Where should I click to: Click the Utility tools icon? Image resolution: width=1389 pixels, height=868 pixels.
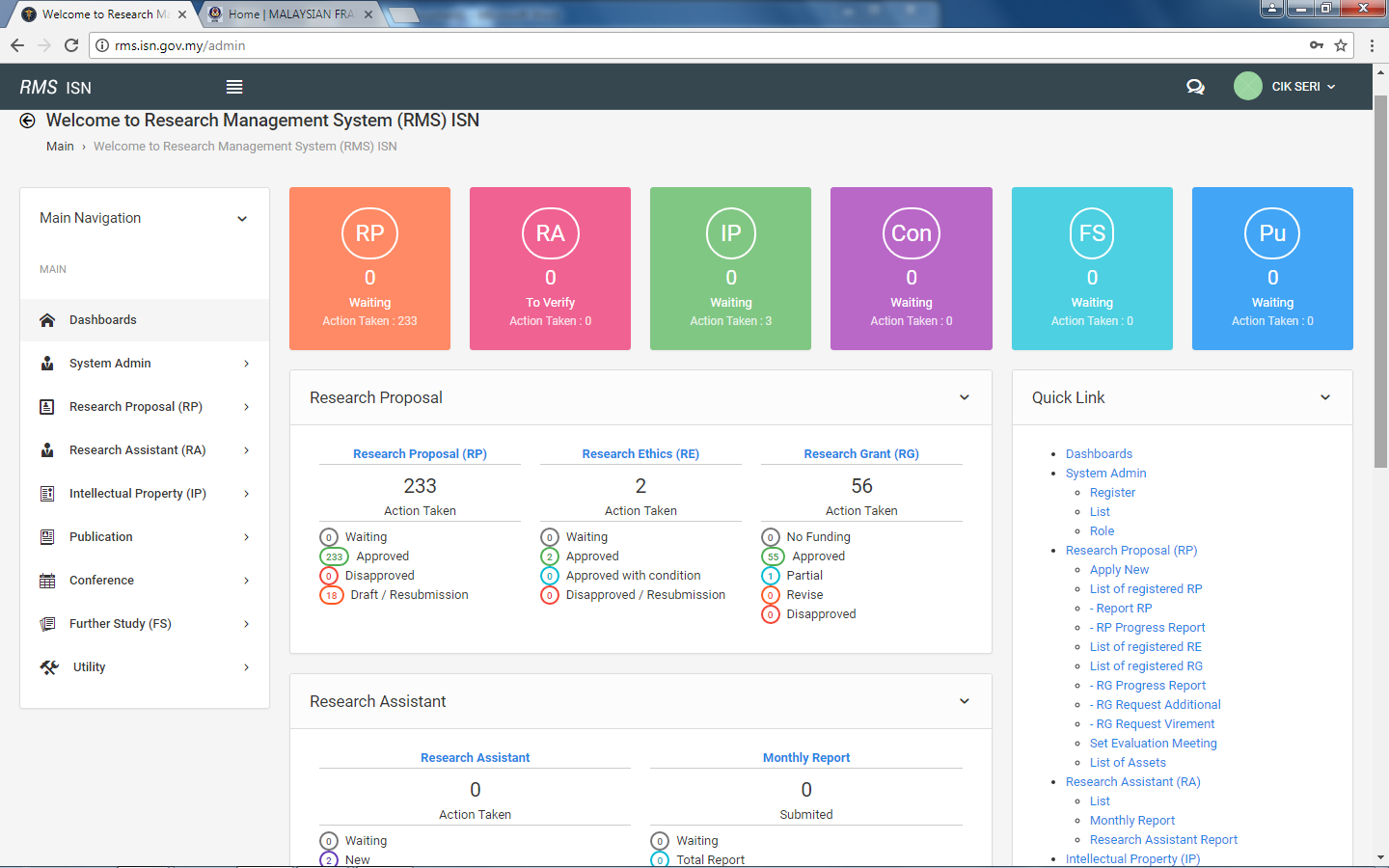coord(50,666)
